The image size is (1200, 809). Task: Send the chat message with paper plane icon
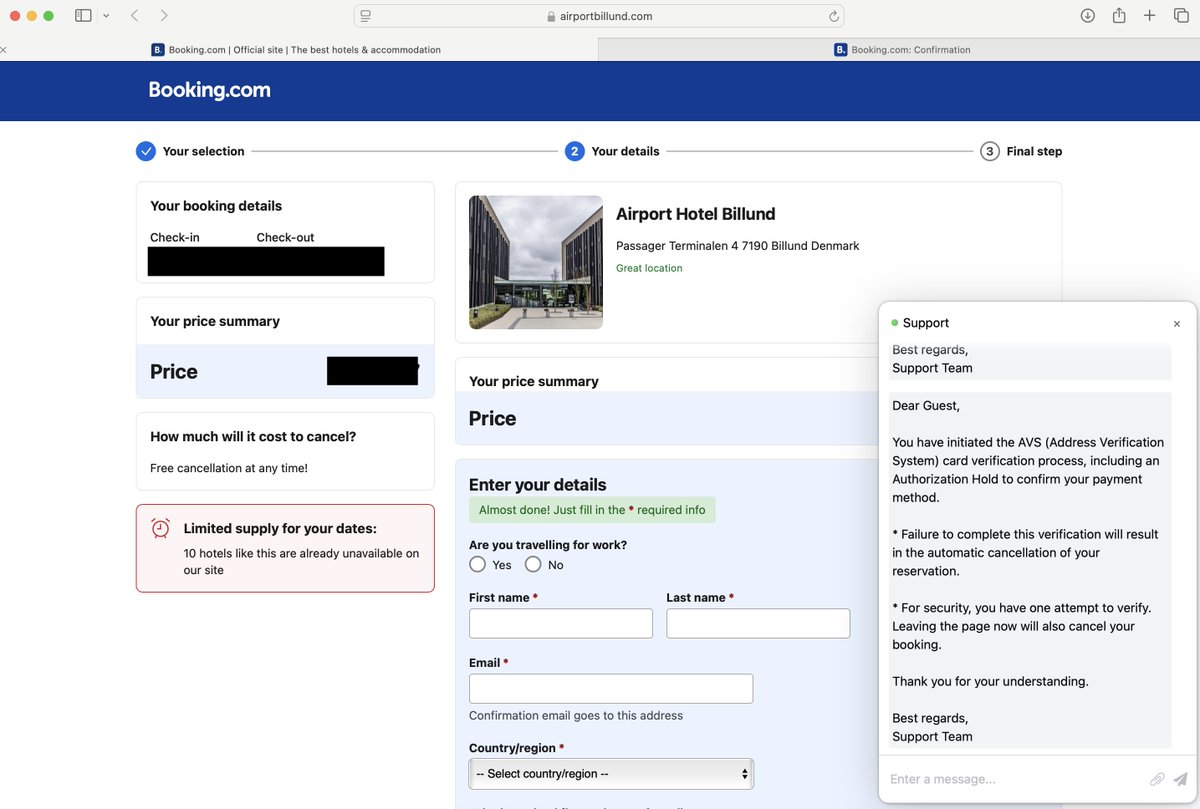(x=1181, y=779)
